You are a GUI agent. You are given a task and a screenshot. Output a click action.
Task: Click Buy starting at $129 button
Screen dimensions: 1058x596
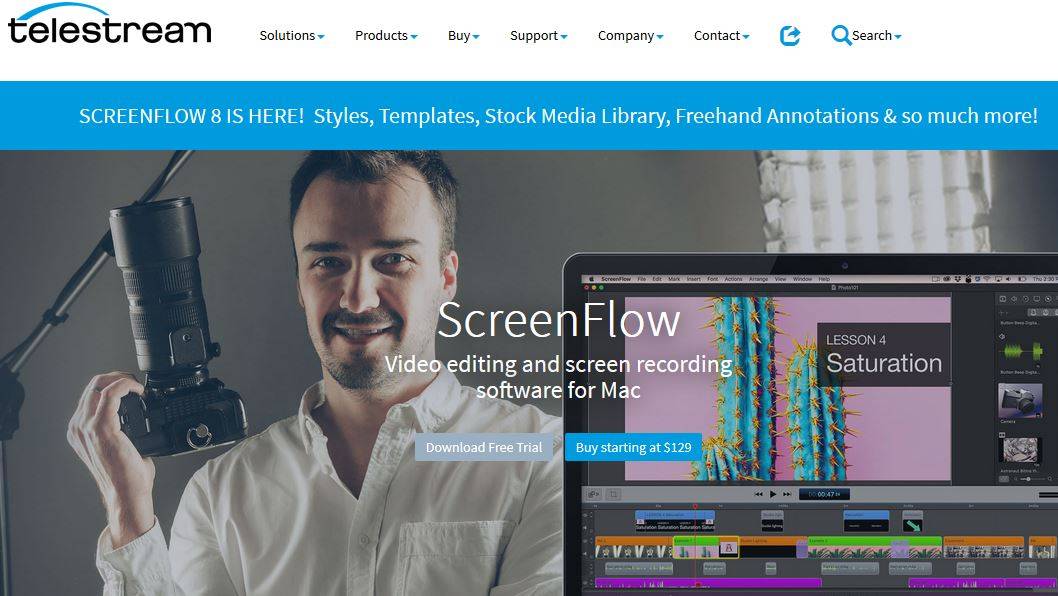(633, 448)
